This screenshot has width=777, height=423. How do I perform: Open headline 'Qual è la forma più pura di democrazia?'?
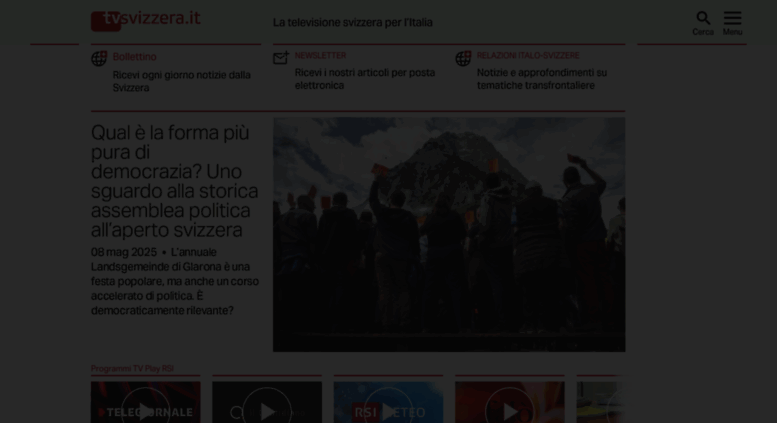(x=174, y=181)
